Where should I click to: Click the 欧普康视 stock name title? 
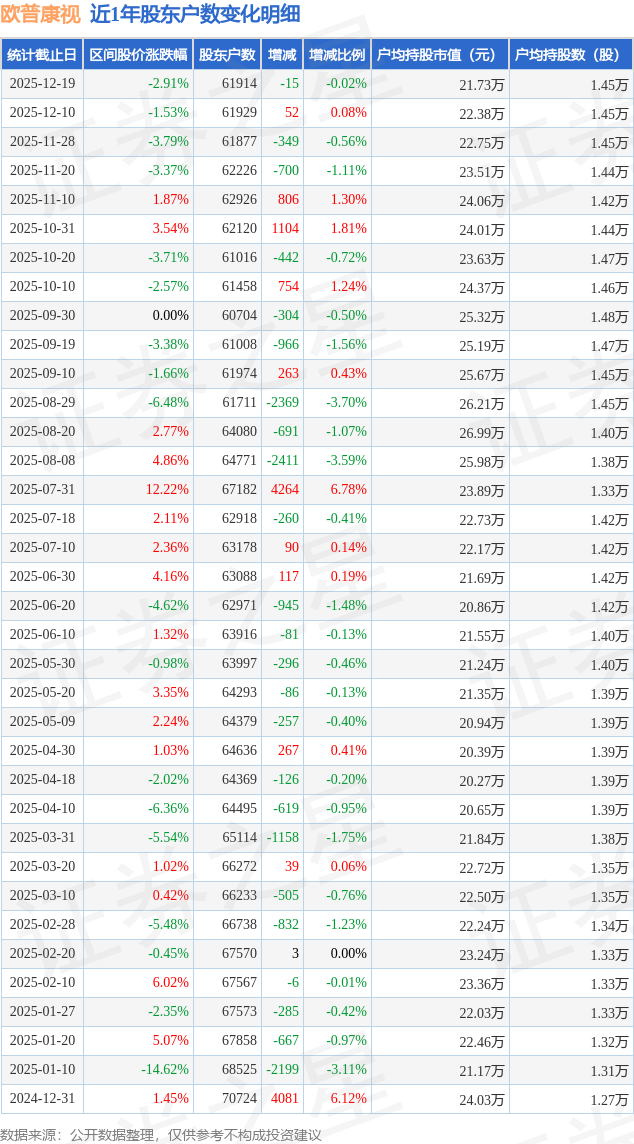(x=40, y=14)
